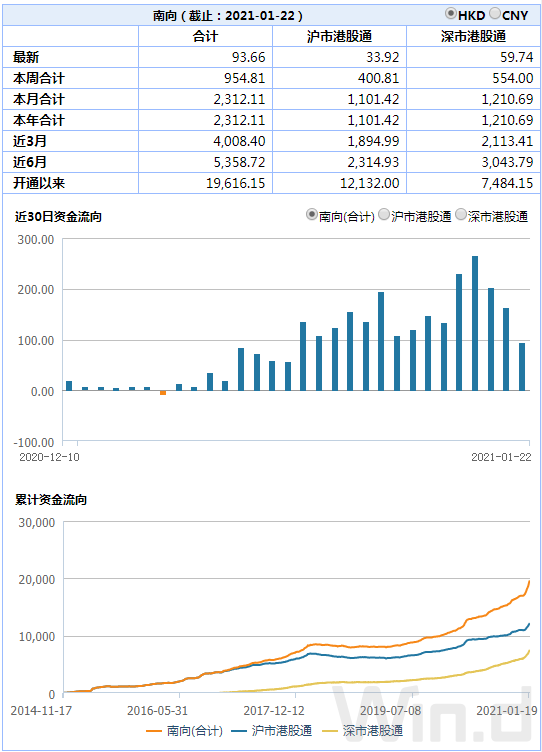Select the HKD currency radio button
Image resolution: width=542 pixels, height=752 pixels.
pos(450,14)
